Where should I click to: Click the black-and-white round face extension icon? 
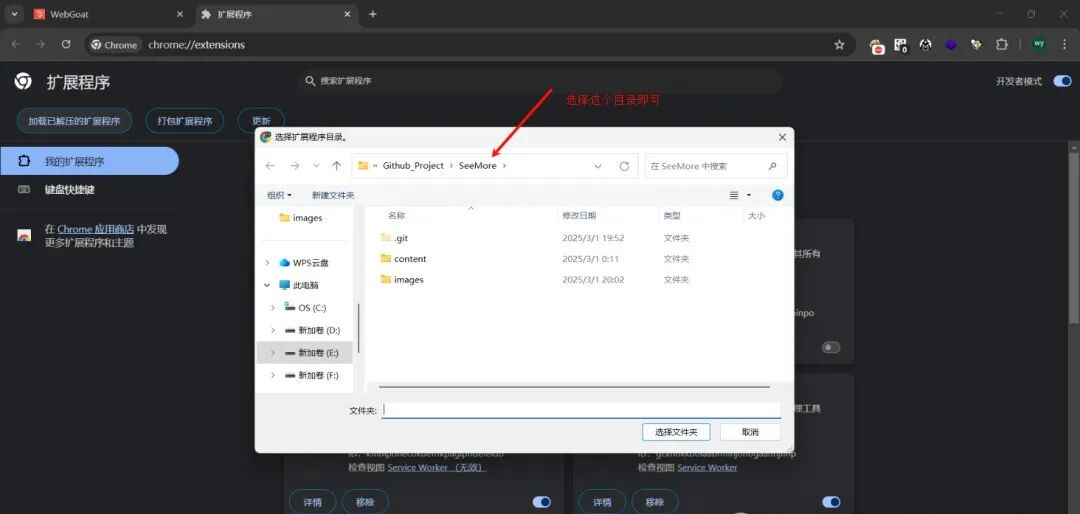[x=926, y=45]
